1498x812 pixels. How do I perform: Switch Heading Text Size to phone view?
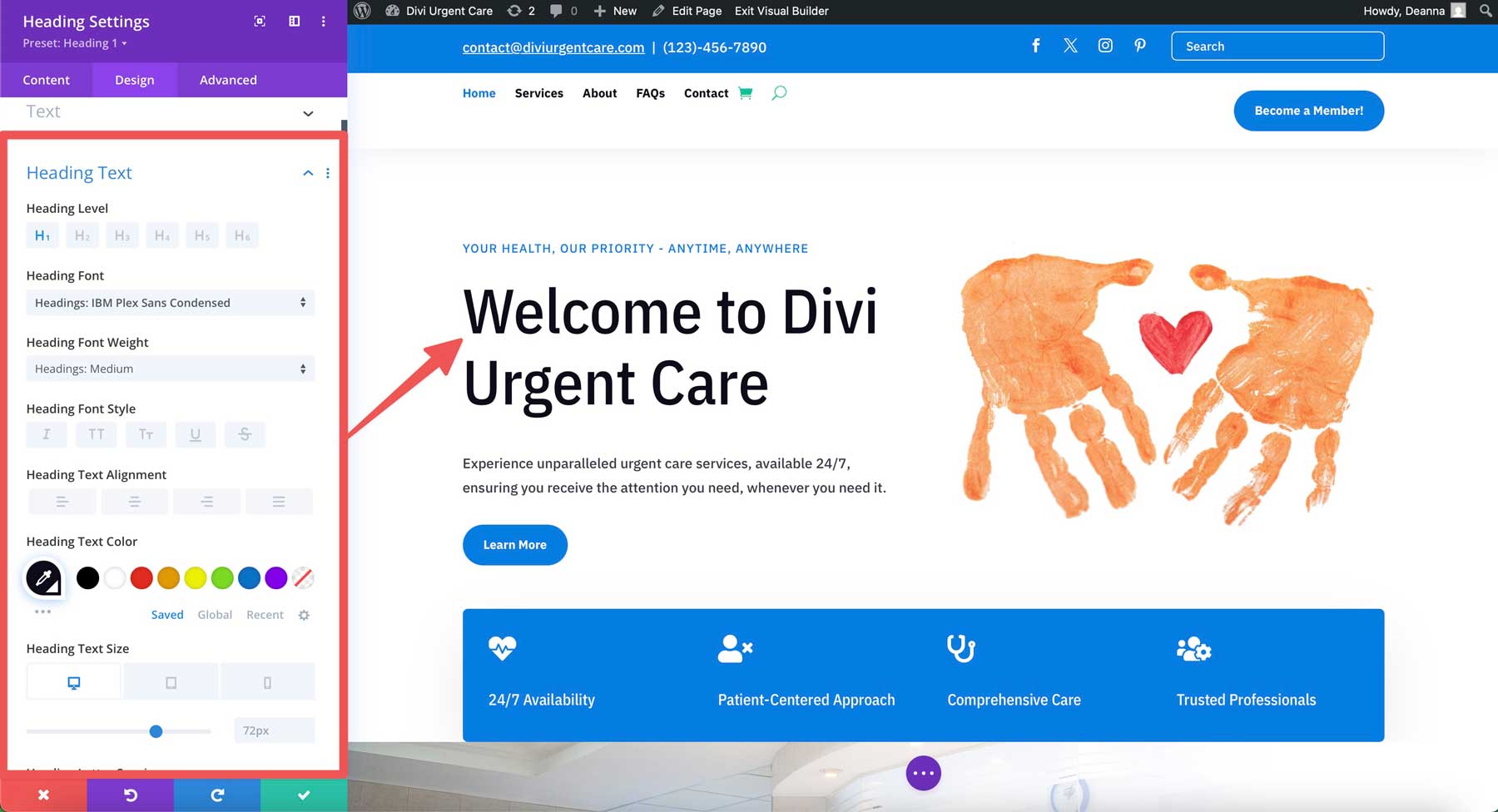267,681
